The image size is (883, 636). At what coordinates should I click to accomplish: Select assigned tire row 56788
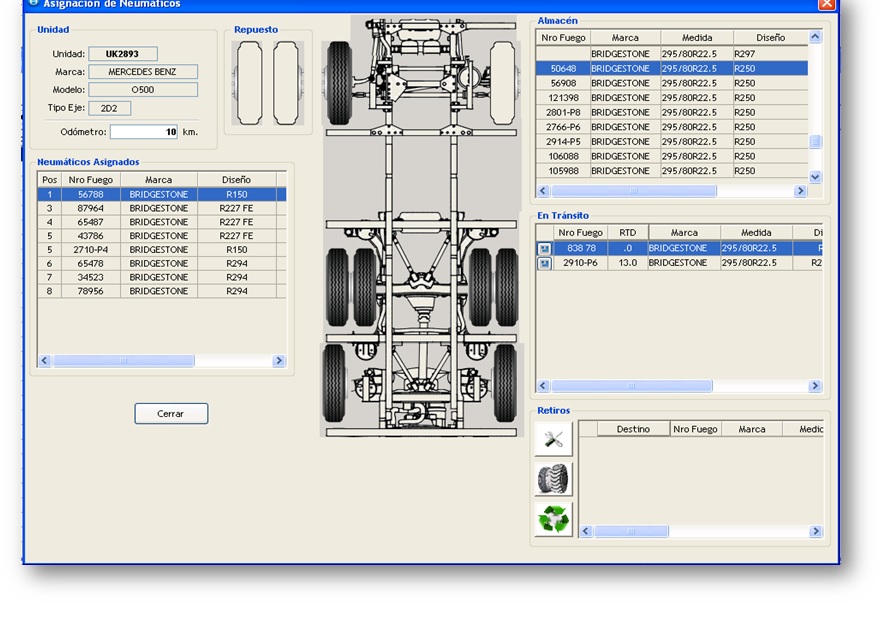pyautogui.click(x=162, y=194)
